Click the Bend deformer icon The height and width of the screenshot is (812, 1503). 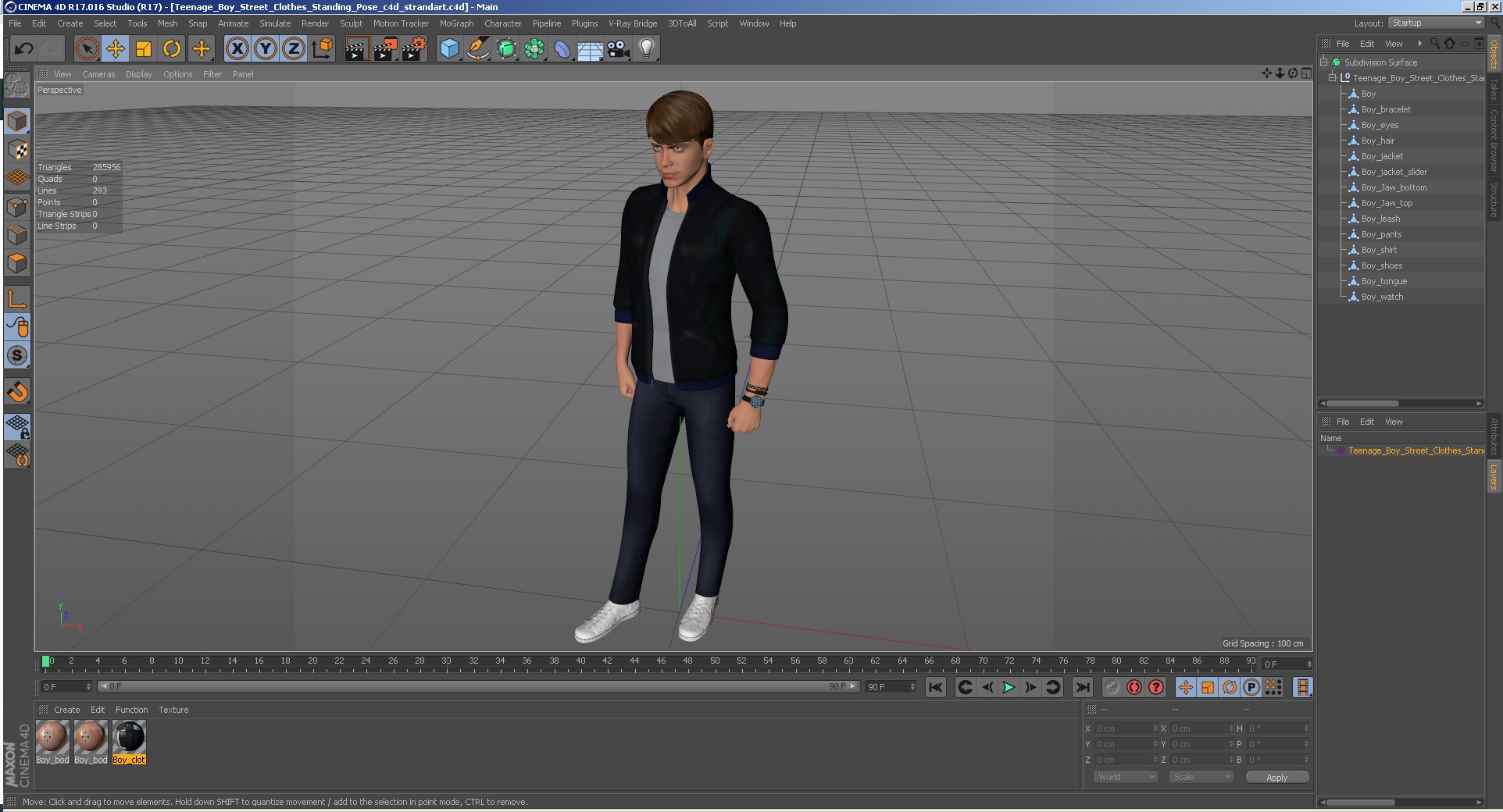(562, 49)
